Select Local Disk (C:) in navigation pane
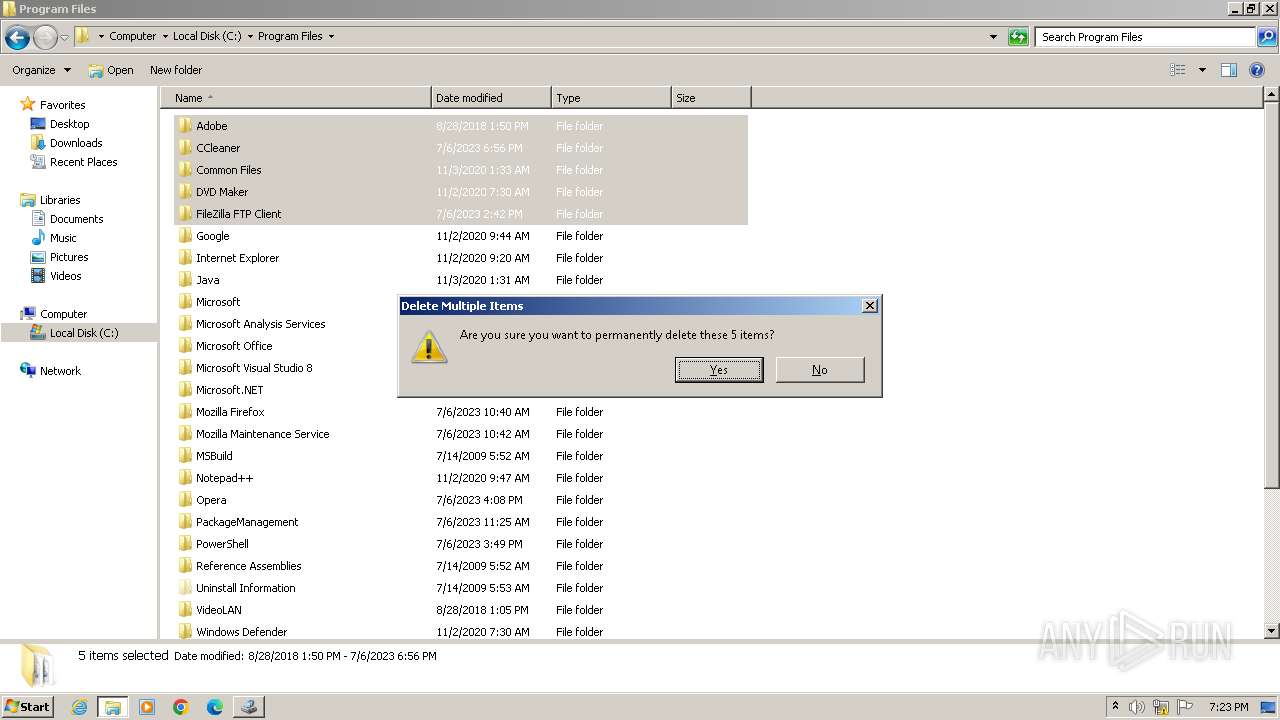This screenshot has height=720, width=1280. click(84, 333)
